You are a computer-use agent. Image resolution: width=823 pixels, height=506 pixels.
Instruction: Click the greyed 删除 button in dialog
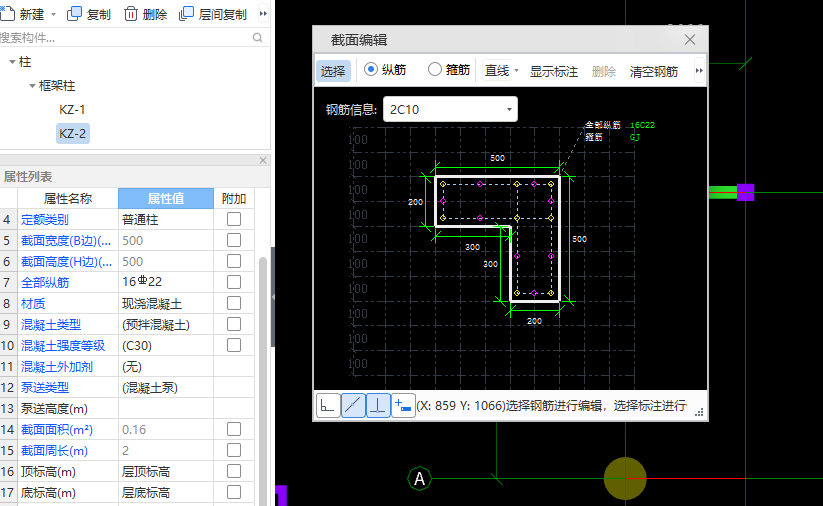tap(604, 71)
